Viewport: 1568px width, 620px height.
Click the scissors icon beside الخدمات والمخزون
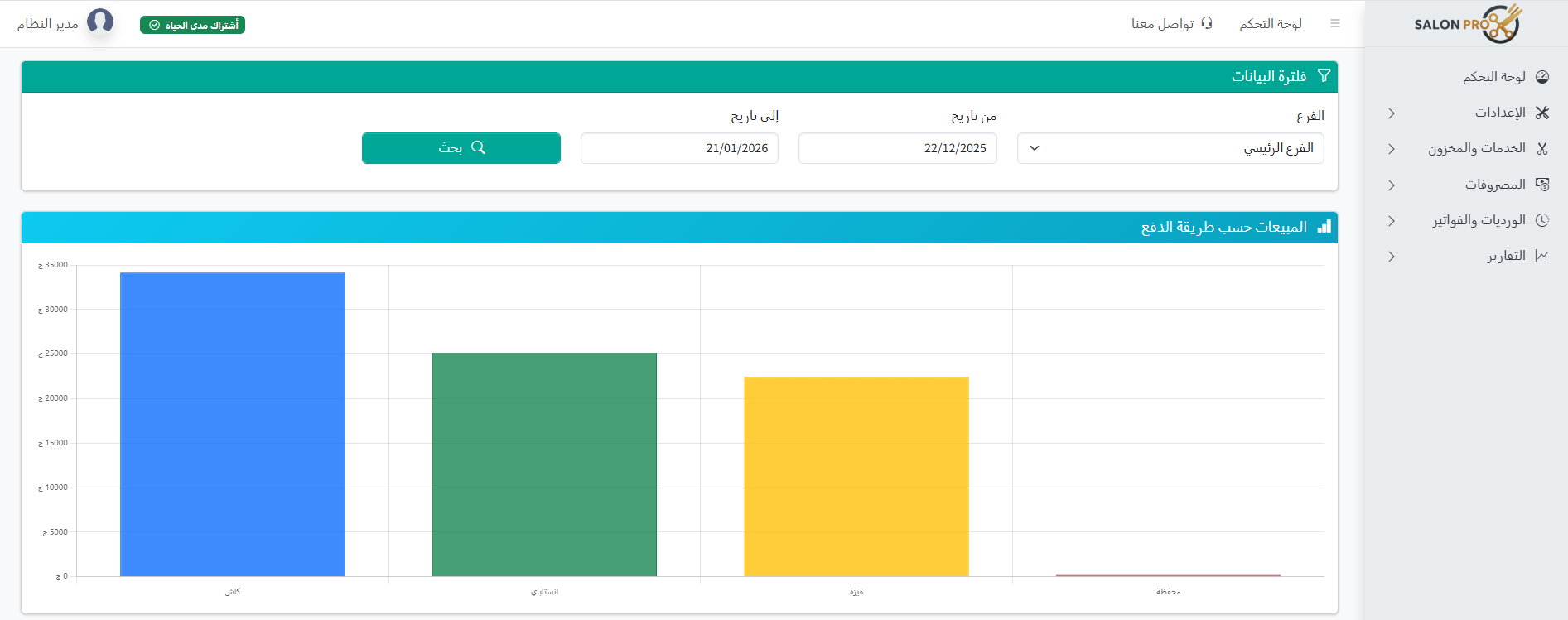(x=1541, y=149)
